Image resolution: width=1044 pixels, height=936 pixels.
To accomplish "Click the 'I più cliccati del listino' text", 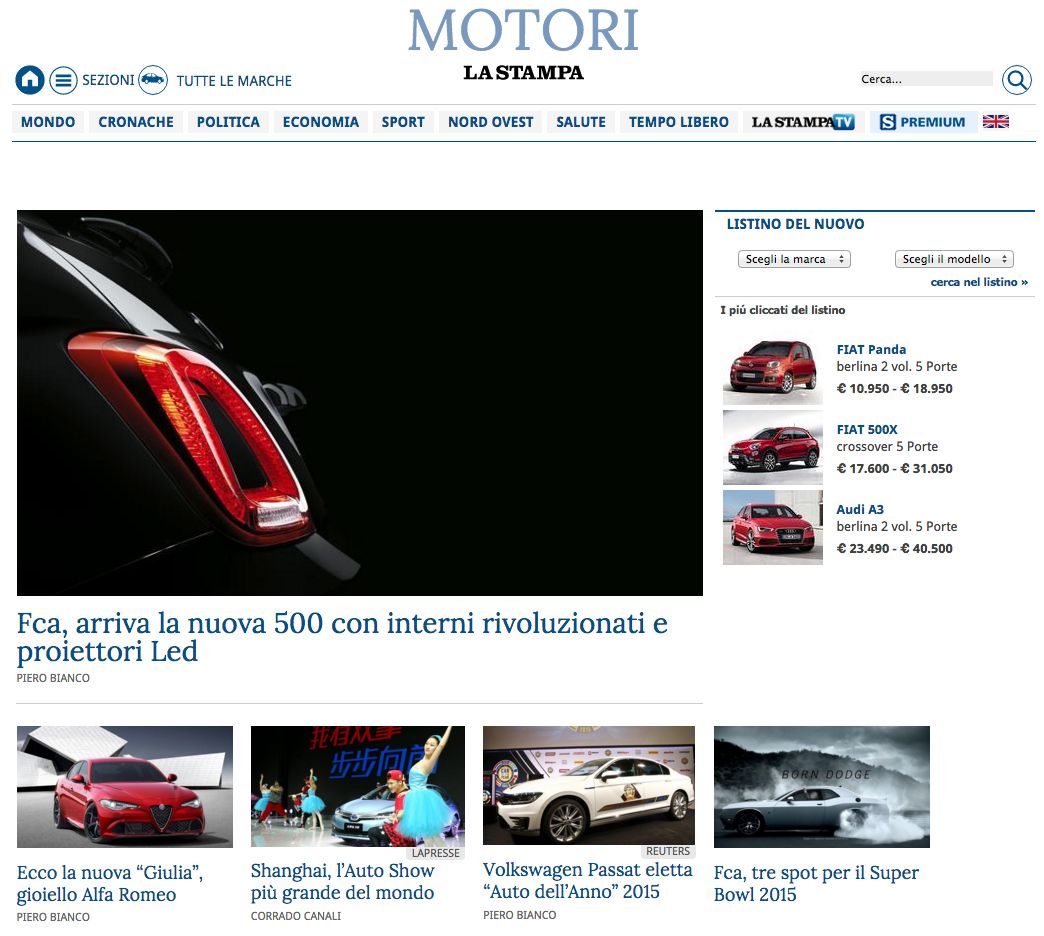I will point(783,310).
